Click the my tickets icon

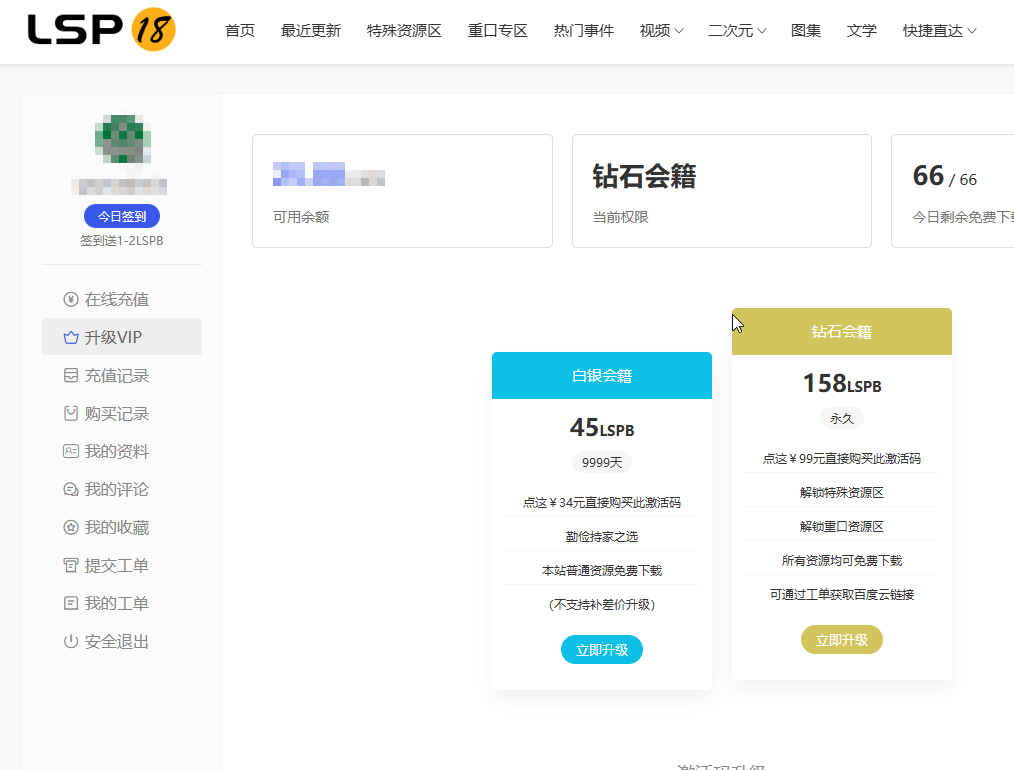pos(70,603)
